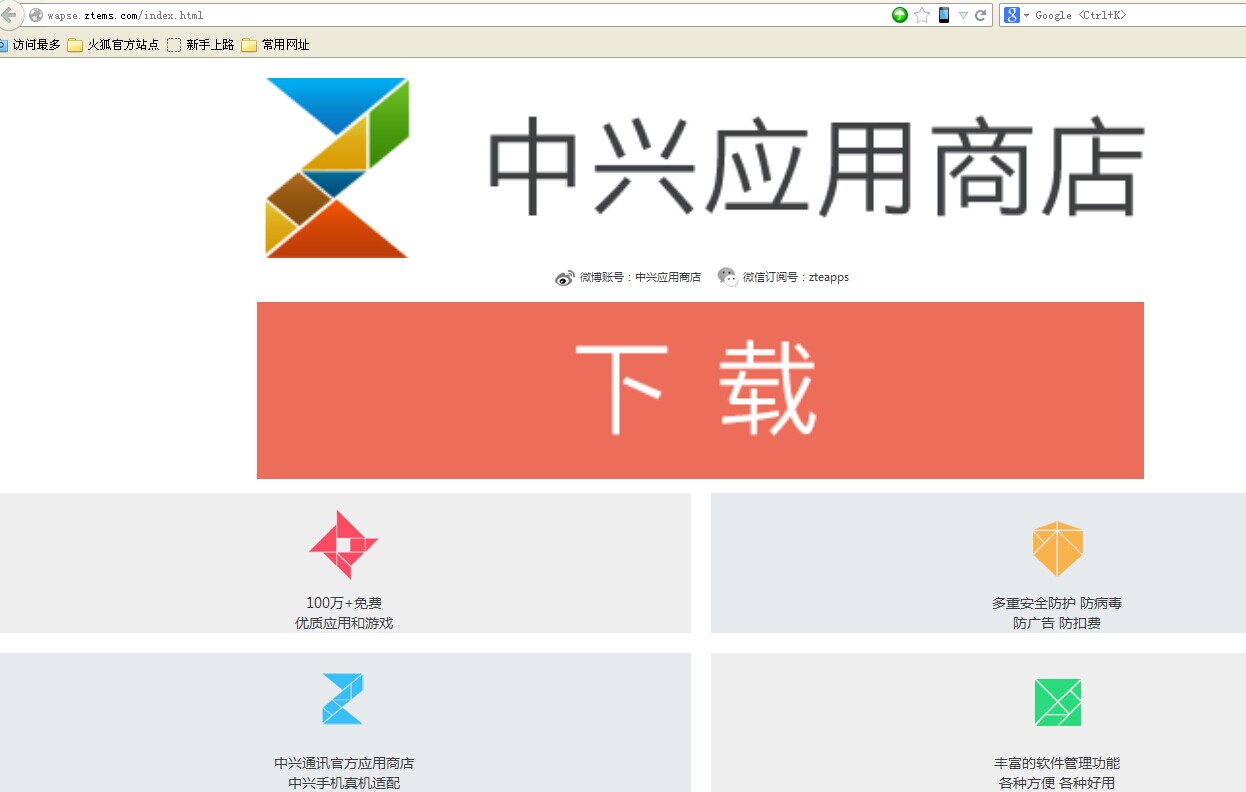
Task: Click the text 中兴通讯官方应用商店
Action: 344,763
